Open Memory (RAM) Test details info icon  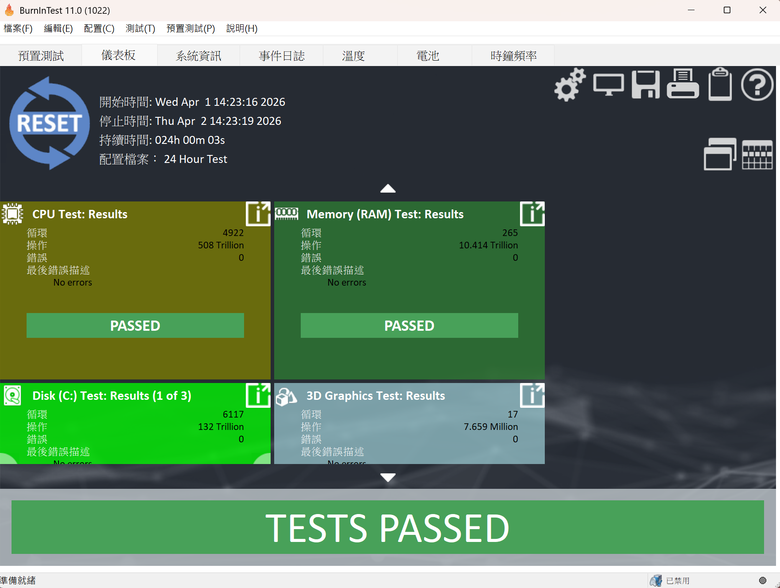click(532, 214)
